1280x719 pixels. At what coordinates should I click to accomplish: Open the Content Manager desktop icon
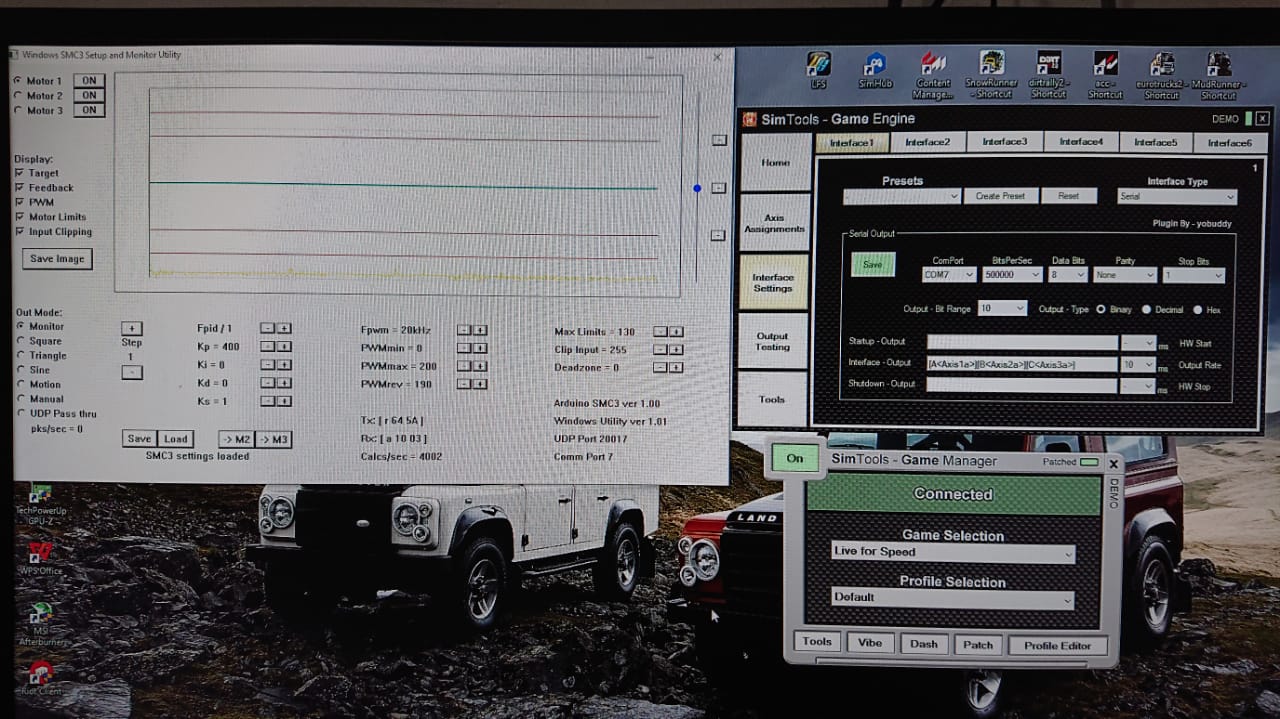point(933,75)
